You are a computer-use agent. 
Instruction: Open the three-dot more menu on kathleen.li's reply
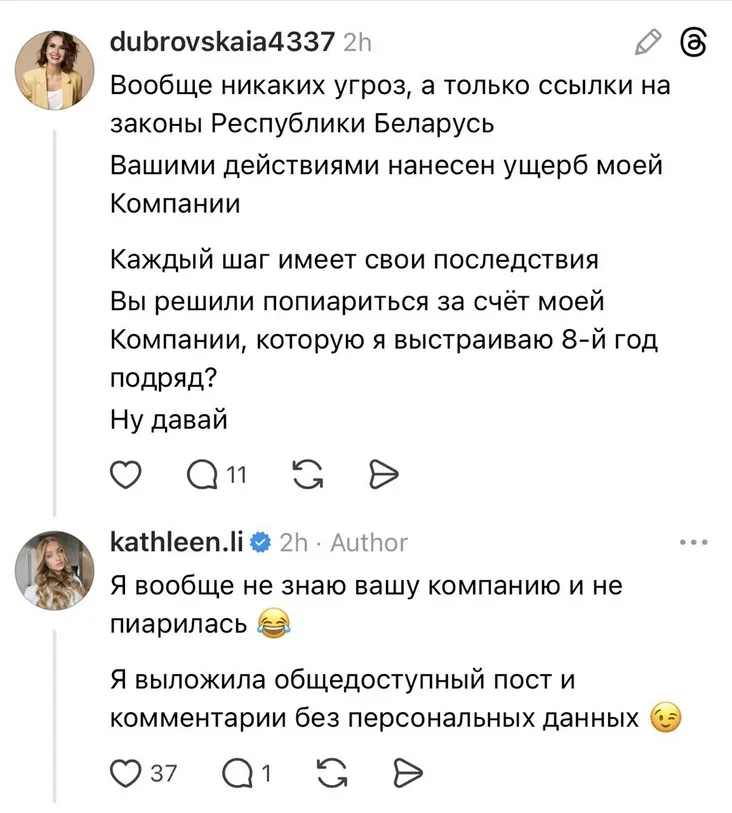(693, 543)
